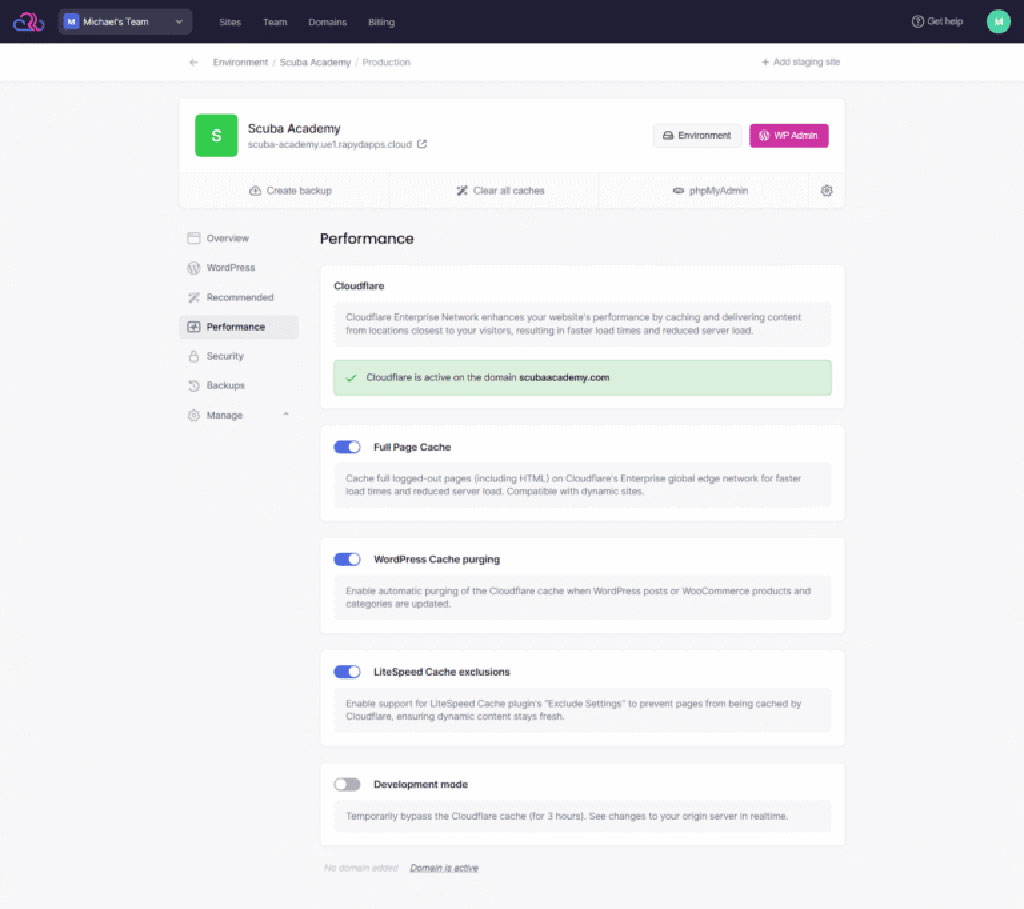Turn off WordPress Cache purging
1024x909 pixels.
pyautogui.click(x=346, y=559)
